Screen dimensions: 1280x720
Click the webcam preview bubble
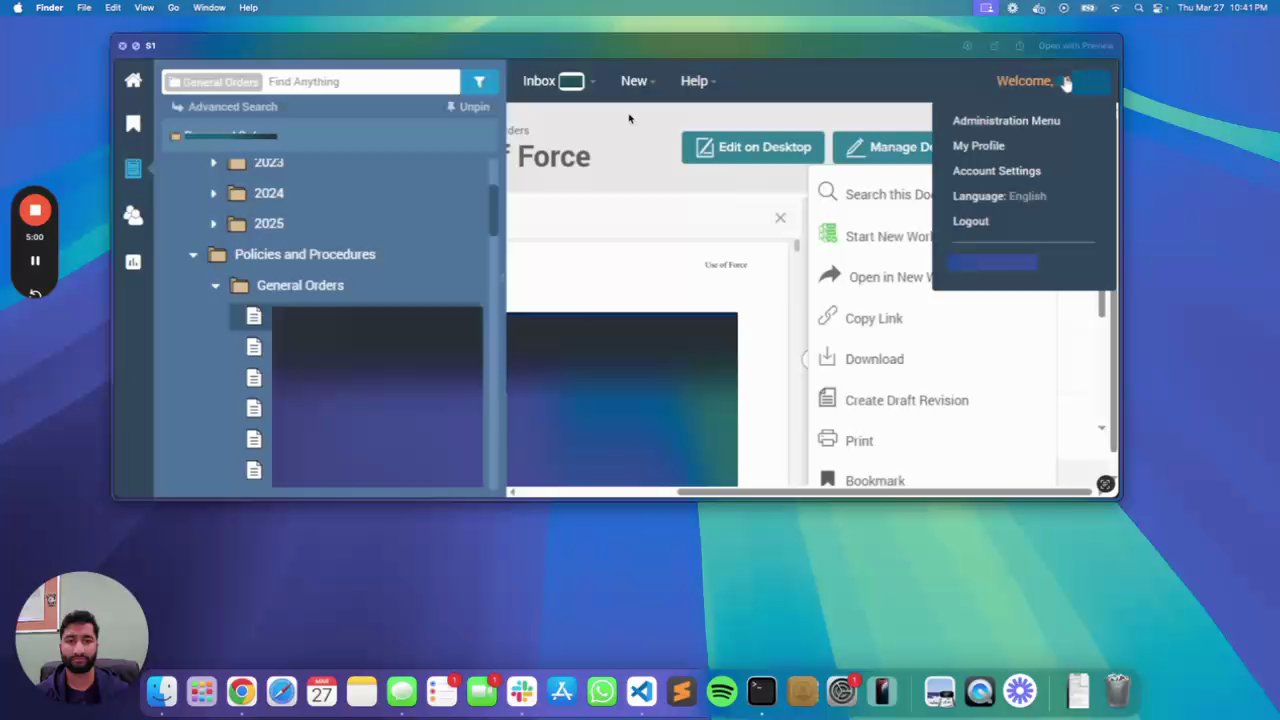click(81, 640)
